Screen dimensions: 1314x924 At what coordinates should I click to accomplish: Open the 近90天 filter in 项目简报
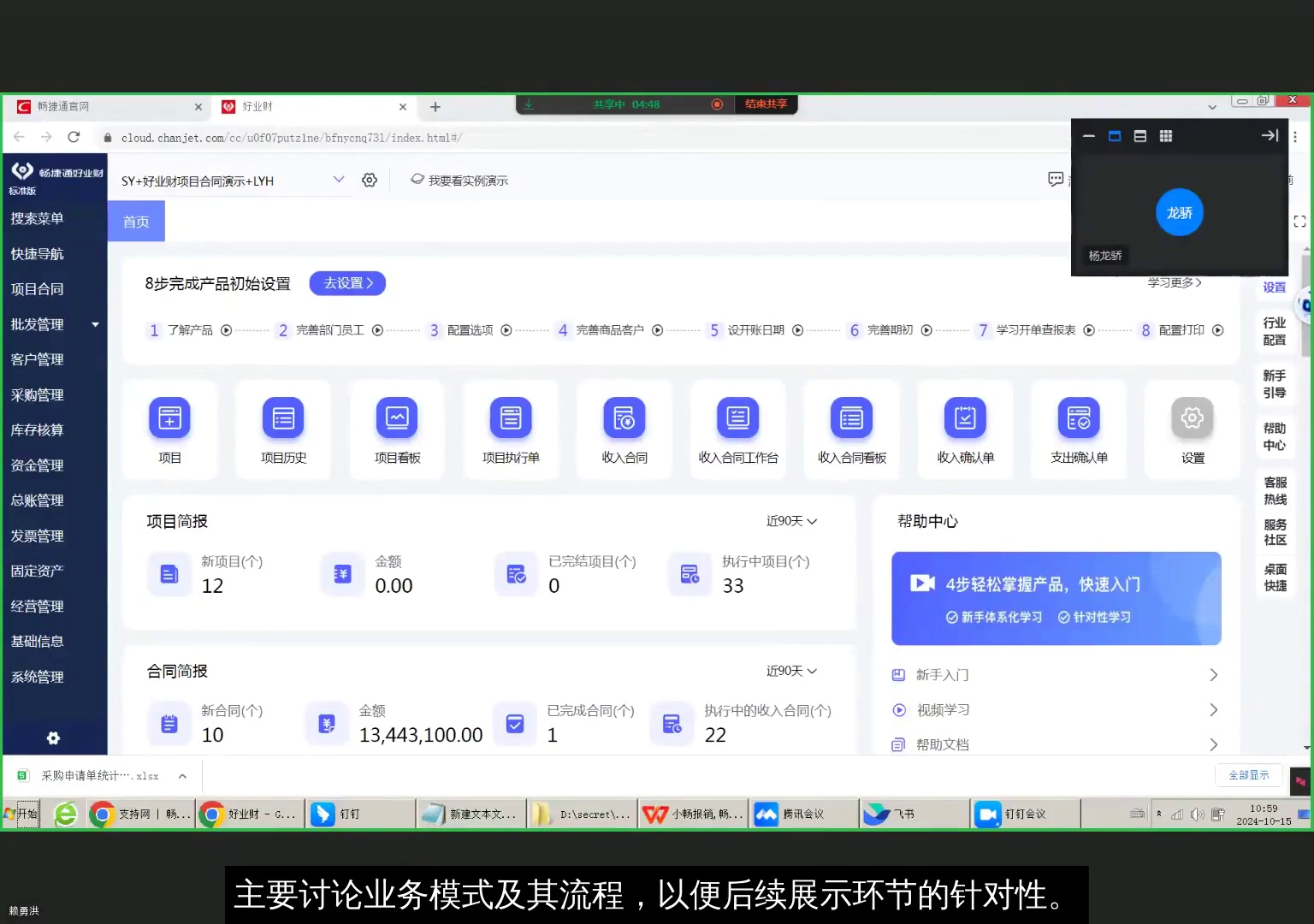[x=790, y=520]
